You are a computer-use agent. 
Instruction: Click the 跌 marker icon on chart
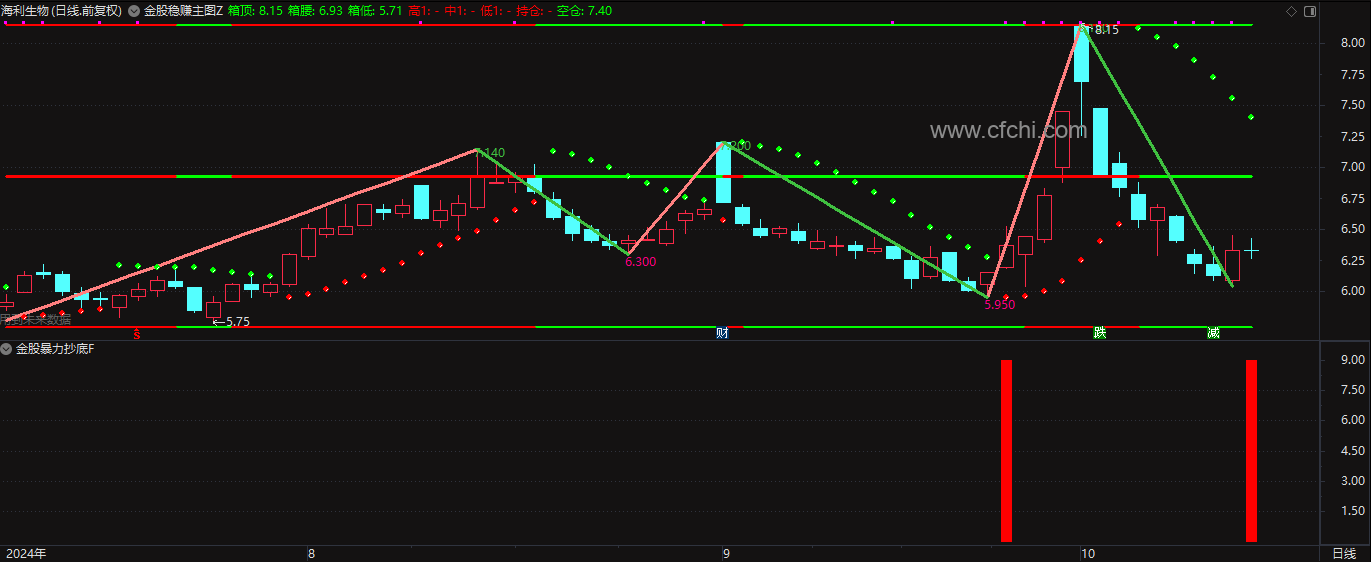[1100, 333]
